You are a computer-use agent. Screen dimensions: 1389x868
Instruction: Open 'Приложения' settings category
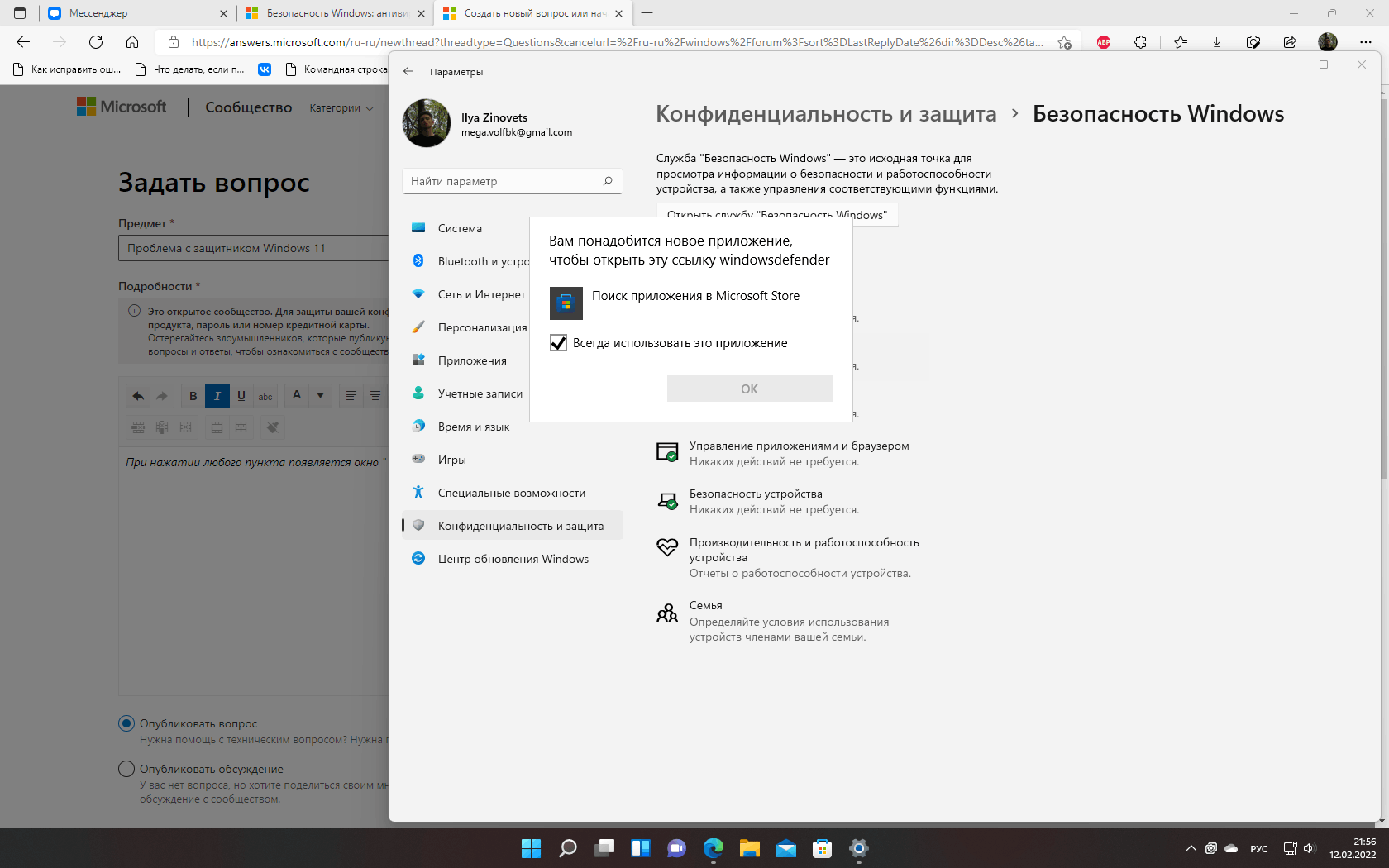(x=465, y=360)
